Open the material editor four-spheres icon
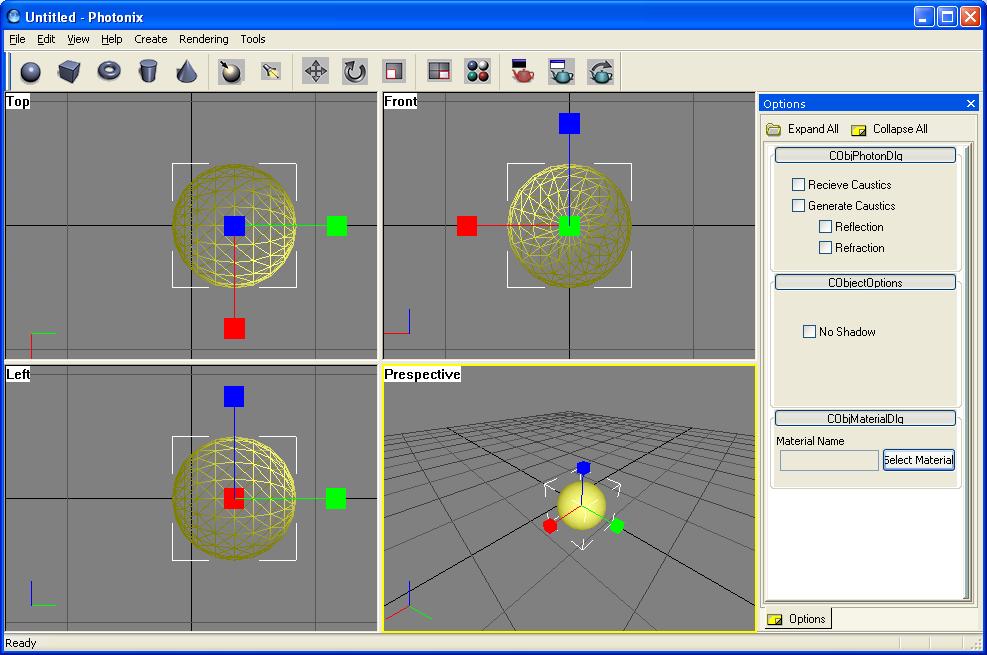Screen dimensions: 987x655 click(478, 72)
